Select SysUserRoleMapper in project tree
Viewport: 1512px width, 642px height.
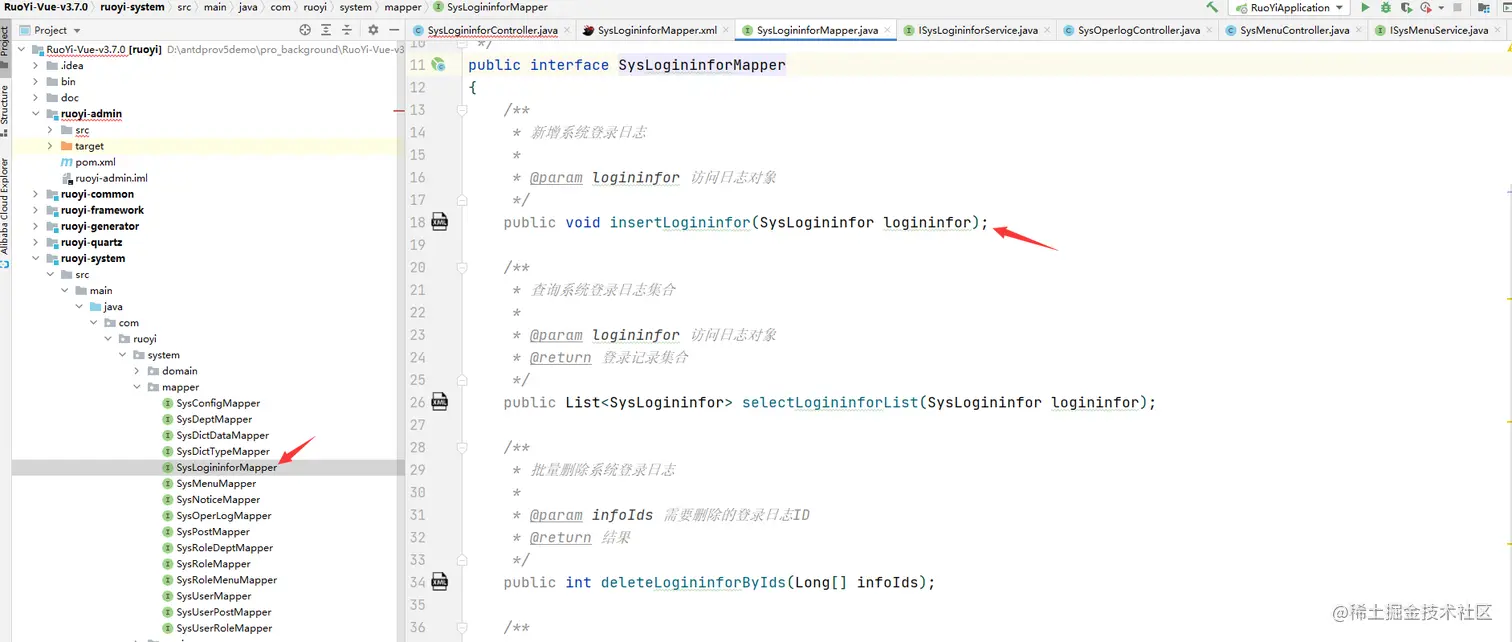coord(224,628)
